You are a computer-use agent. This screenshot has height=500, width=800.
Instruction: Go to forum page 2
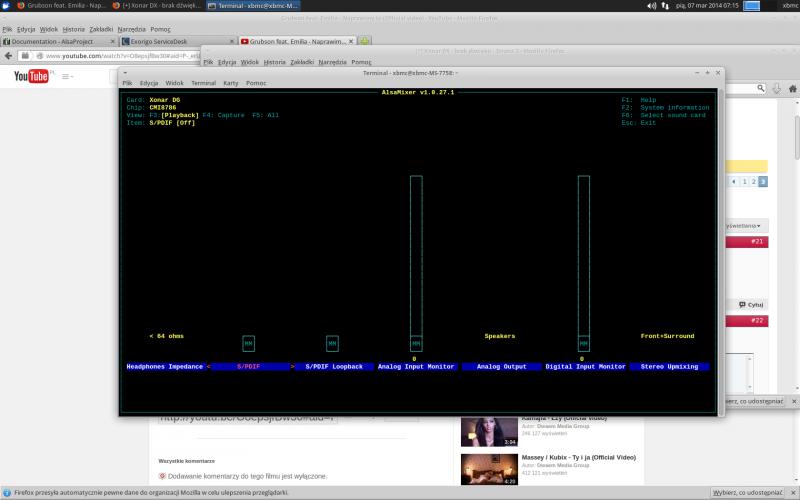pyautogui.click(x=752, y=182)
